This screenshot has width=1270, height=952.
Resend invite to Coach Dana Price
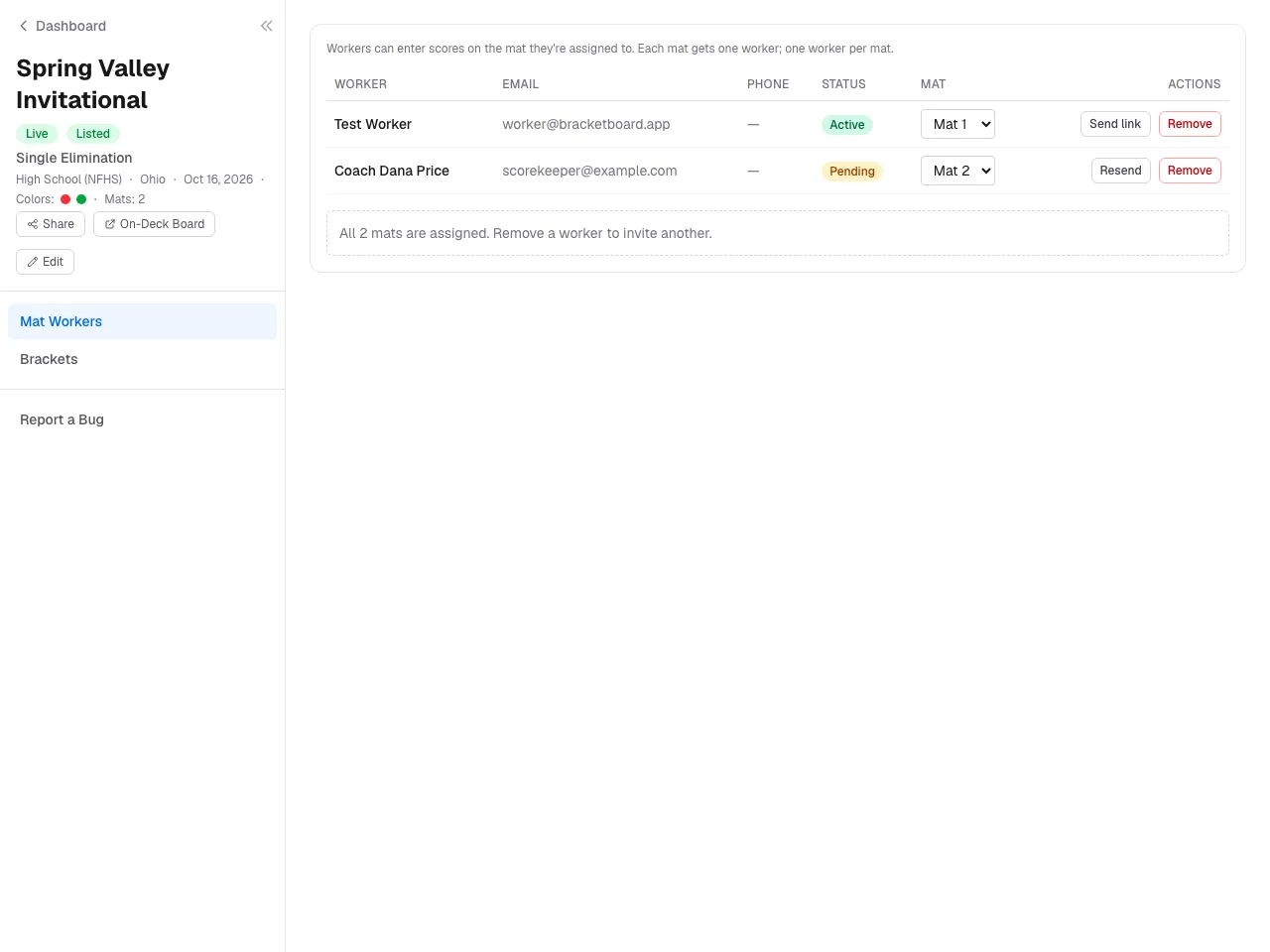pyautogui.click(x=1120, y=171)
